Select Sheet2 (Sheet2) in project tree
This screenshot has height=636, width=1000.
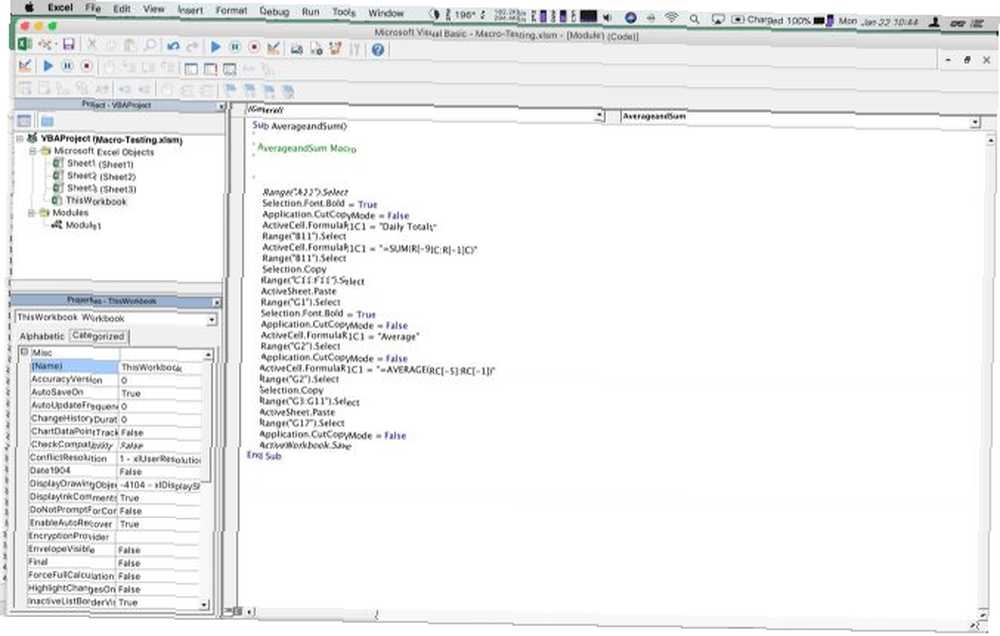coord(101,176)
